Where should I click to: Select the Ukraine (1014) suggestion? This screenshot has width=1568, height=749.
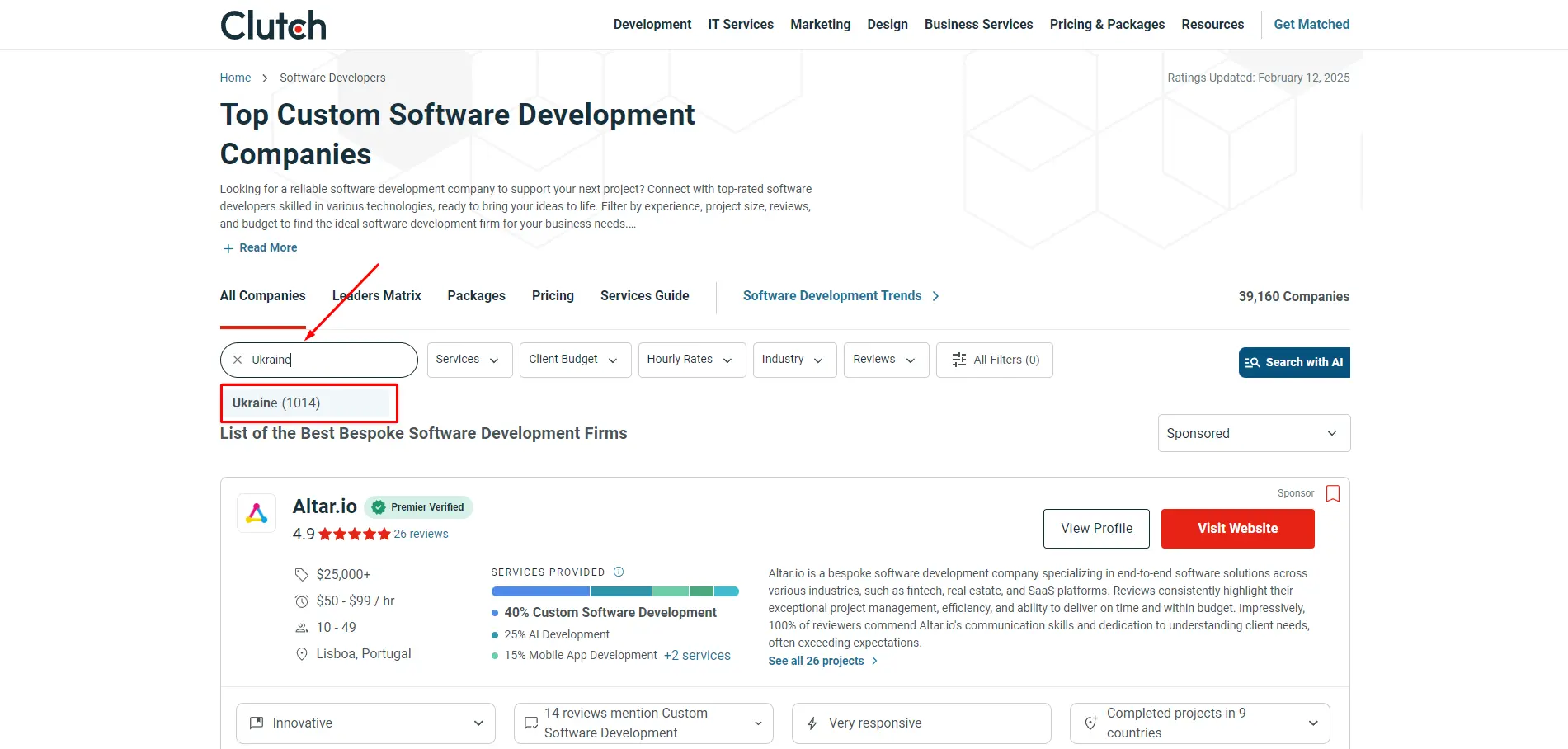[308, 403]
